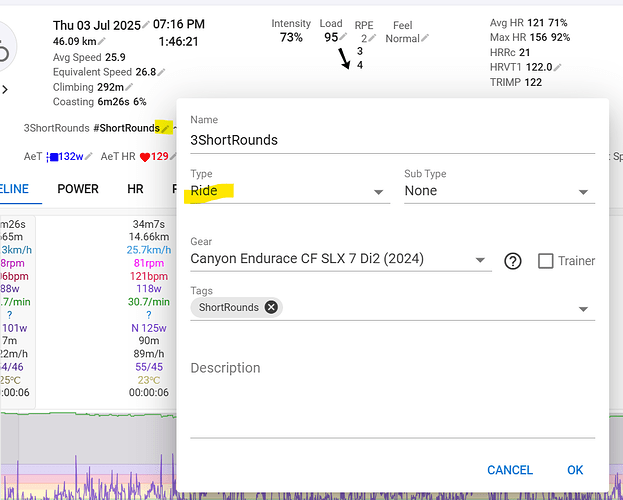Click edit pencil next to Load 95
The image size is (623, 500).
(343, 39)
